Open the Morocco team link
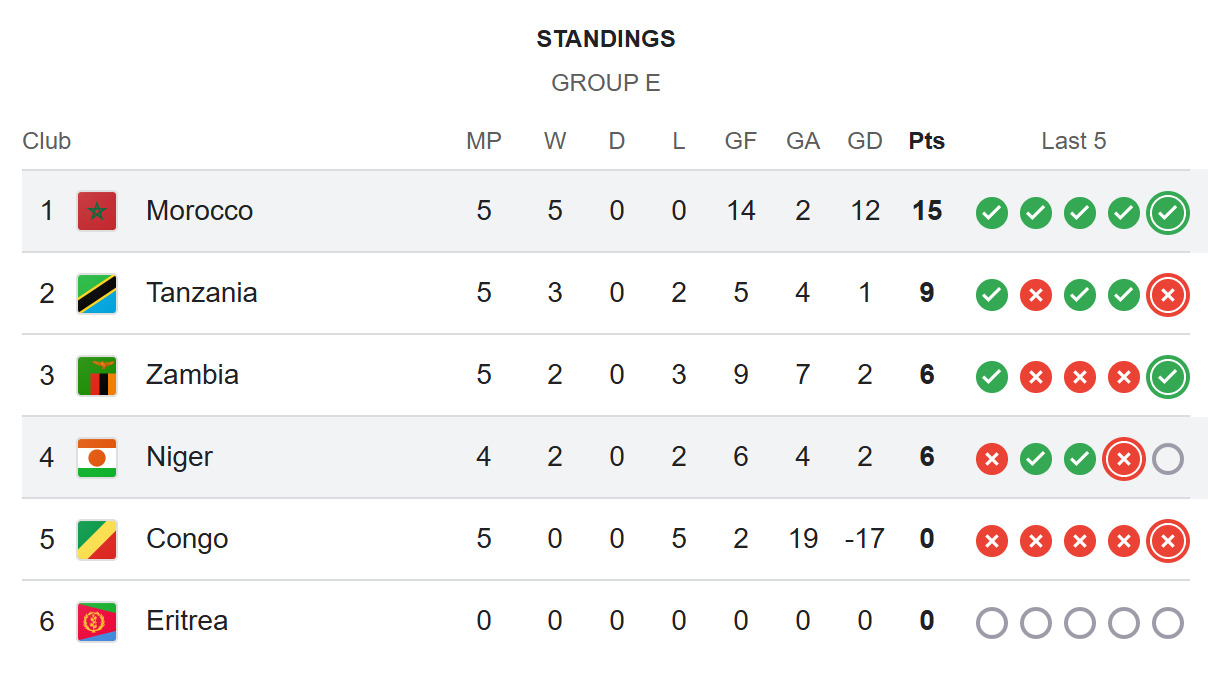 pyautogui.click(x=199, y=211)
